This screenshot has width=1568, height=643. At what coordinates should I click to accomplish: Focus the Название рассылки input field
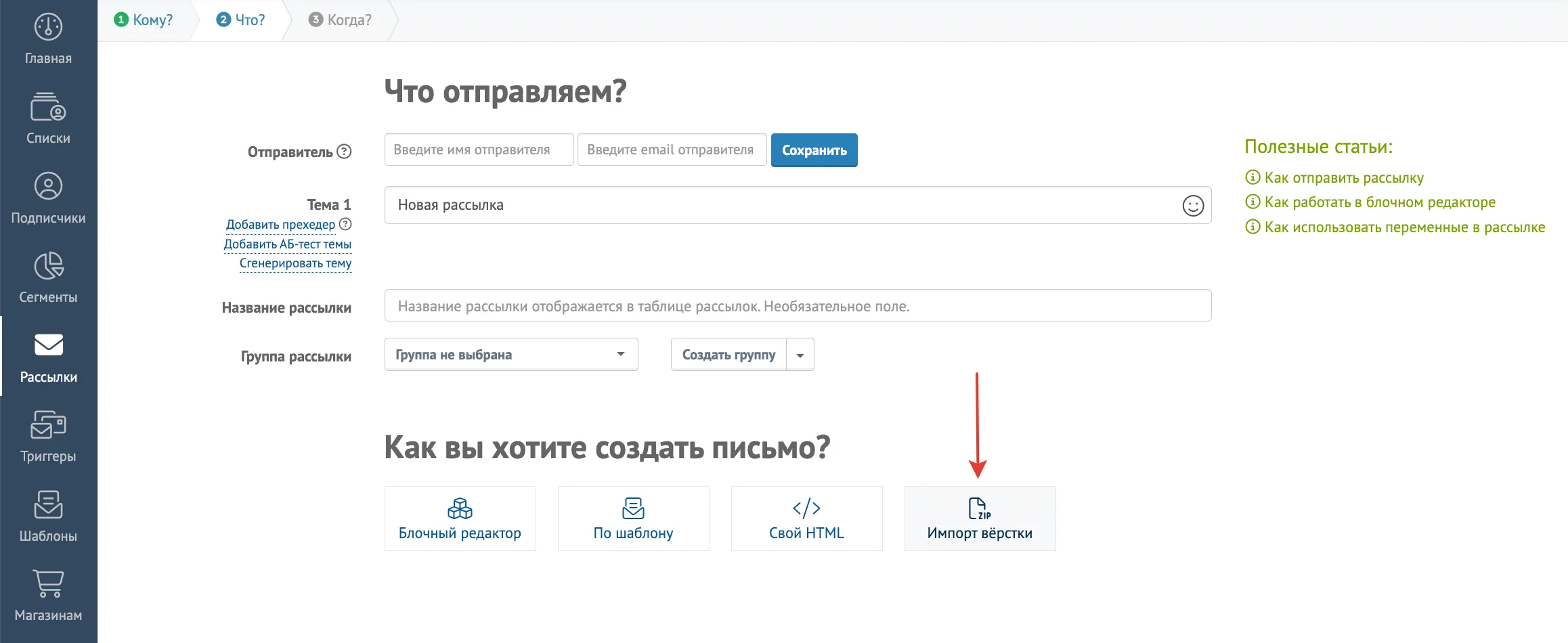[x=798, y=306]
